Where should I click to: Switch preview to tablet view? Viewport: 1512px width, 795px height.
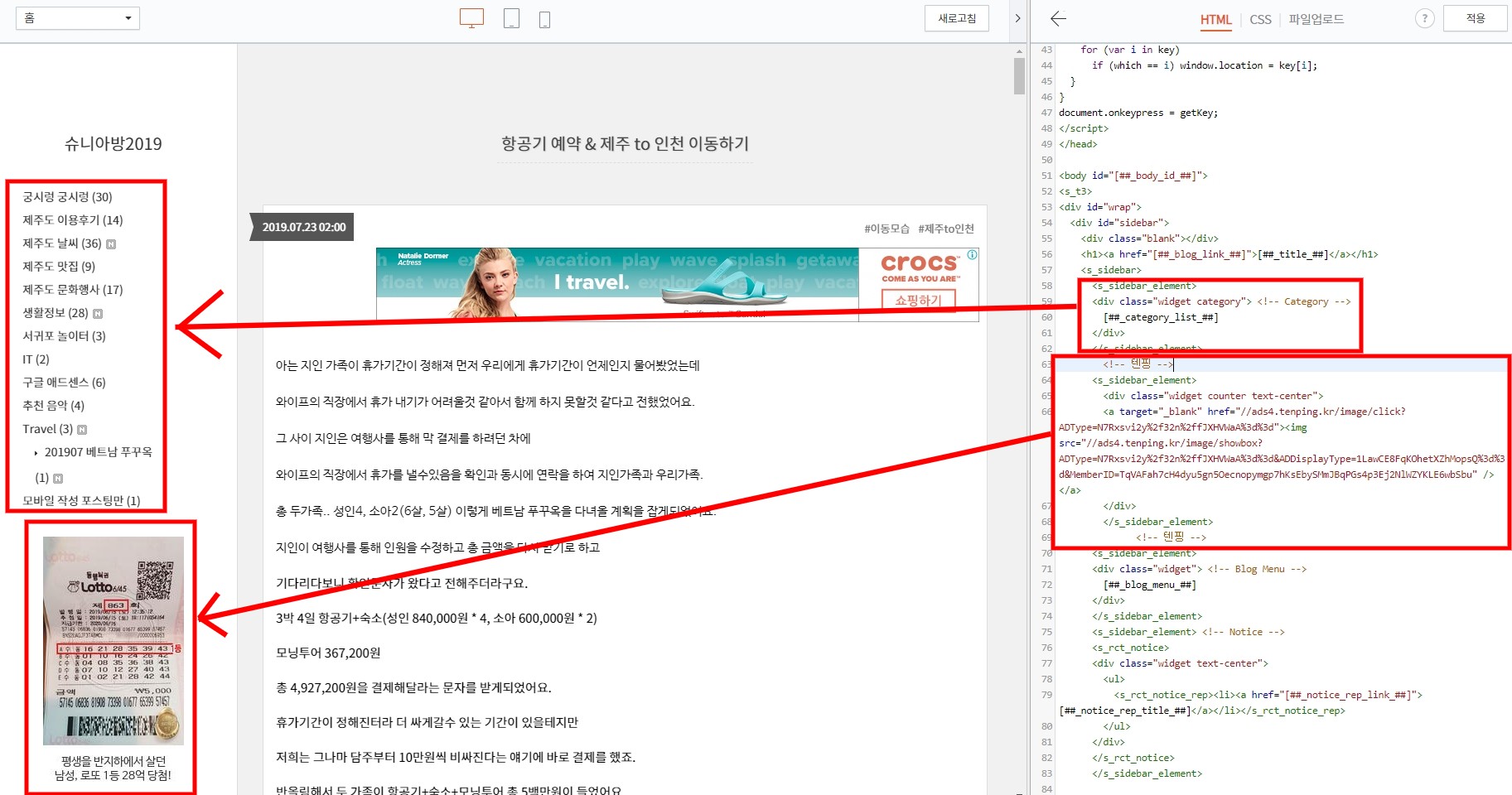point(511,18)
